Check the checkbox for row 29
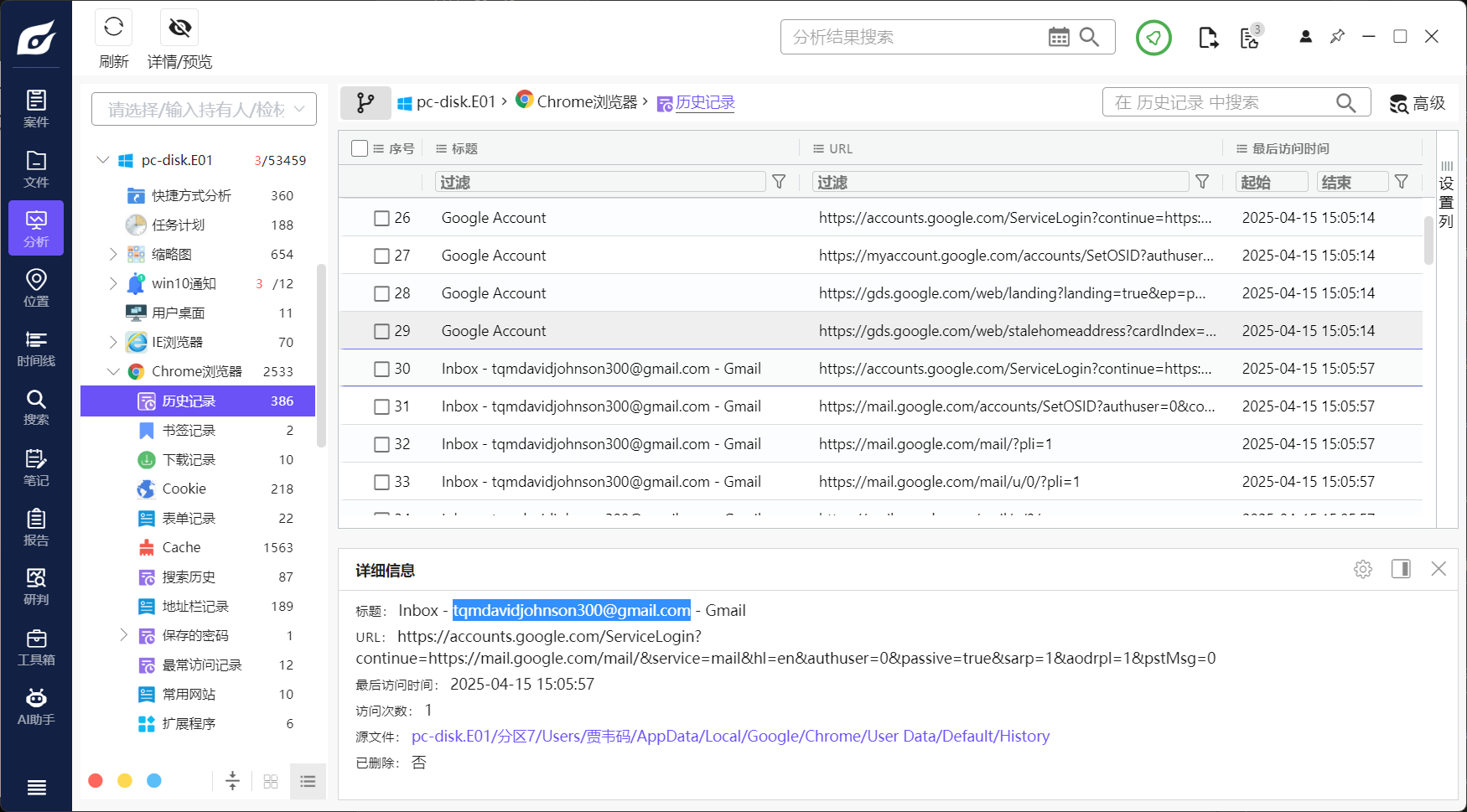 coord(381,331)
